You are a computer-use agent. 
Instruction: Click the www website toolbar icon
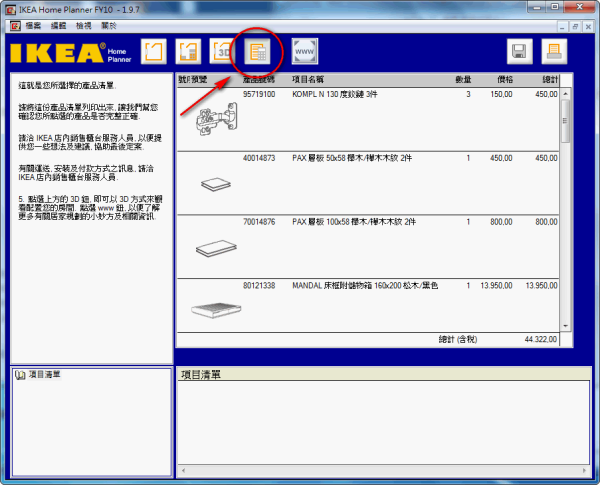click(x=305, y=51)
